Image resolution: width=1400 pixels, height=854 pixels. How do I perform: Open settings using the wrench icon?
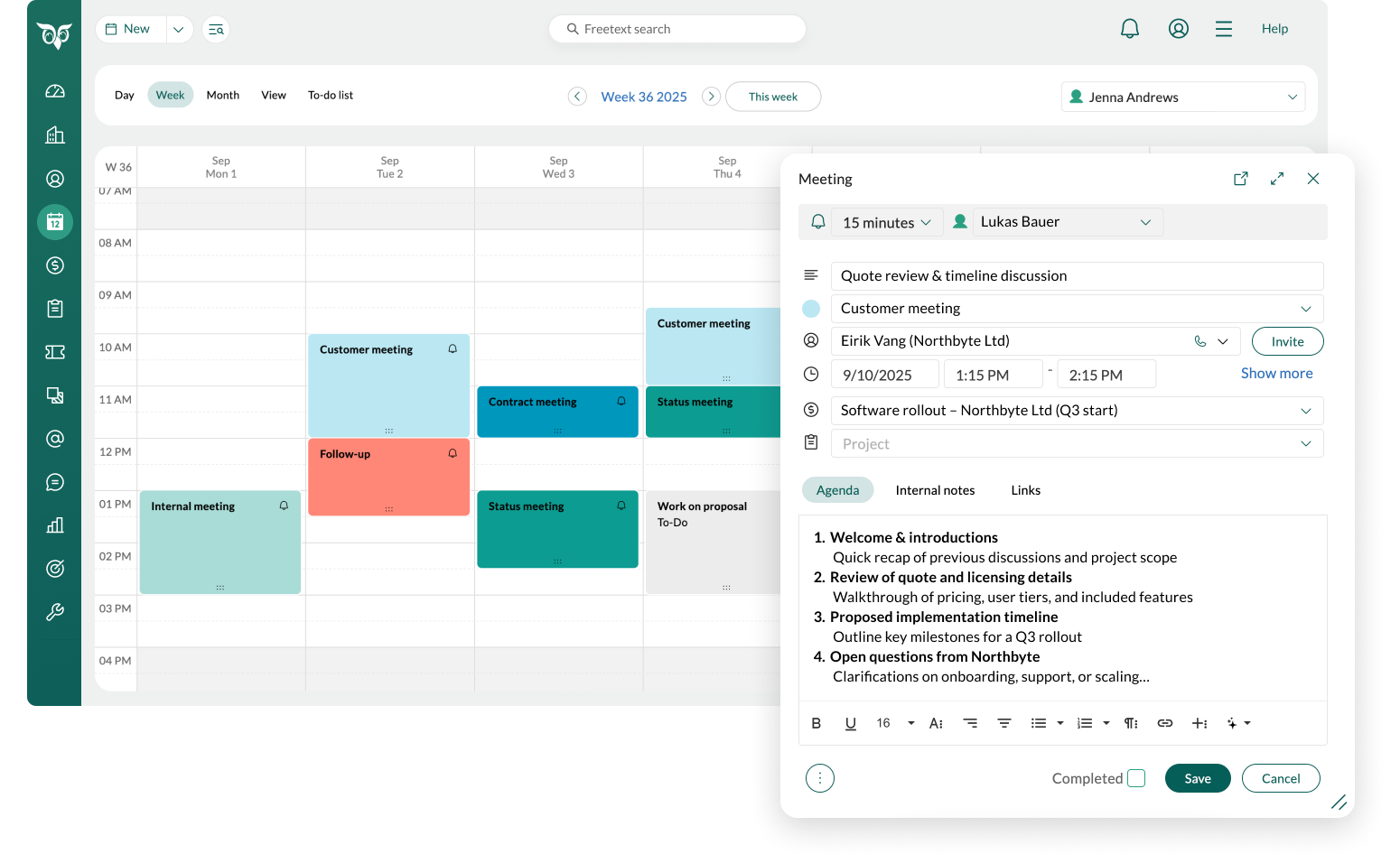tap(55, 611)
